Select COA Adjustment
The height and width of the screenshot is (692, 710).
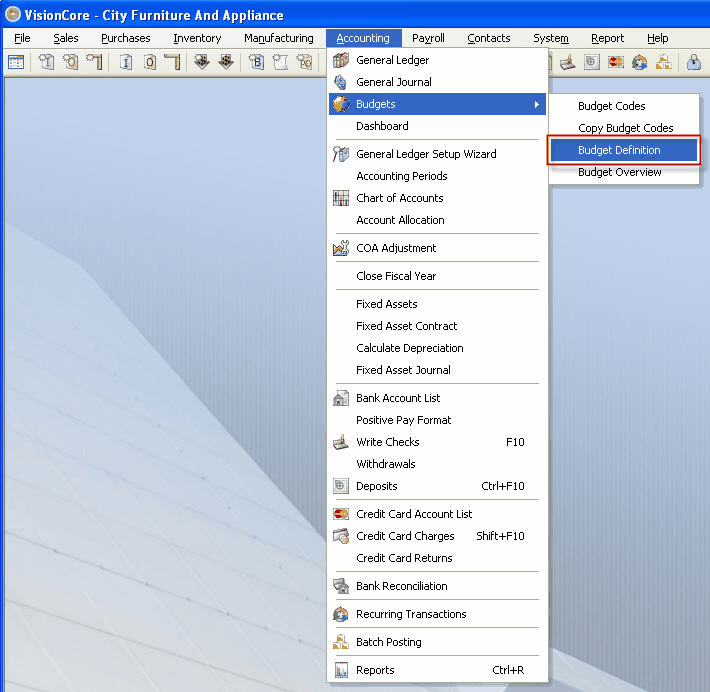click(x=437, y=248)
